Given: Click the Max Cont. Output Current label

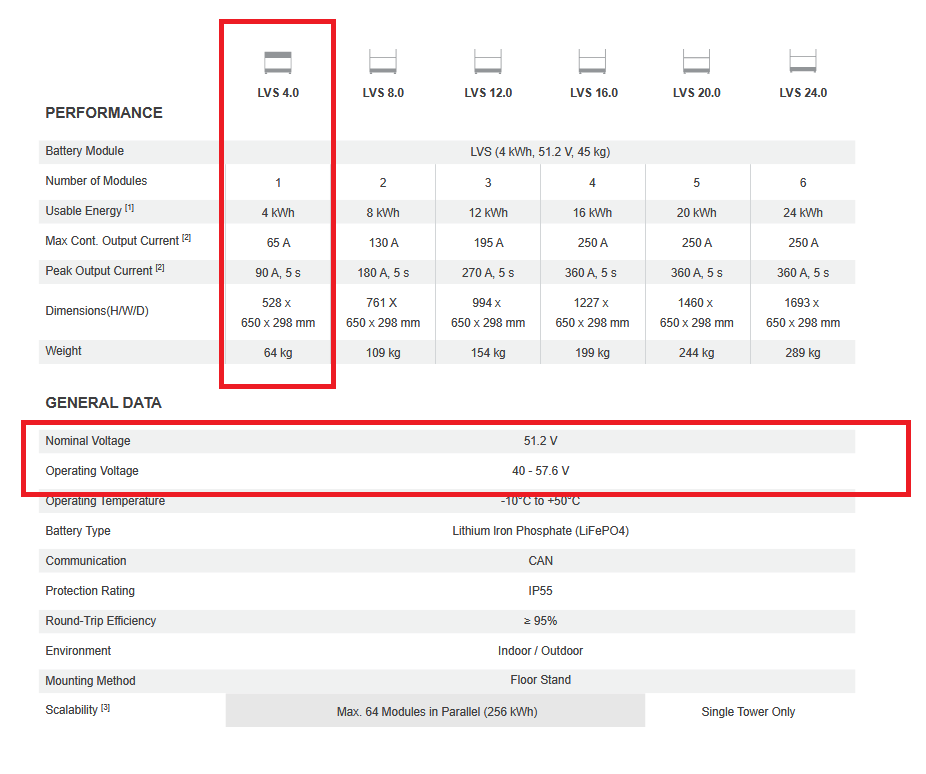Looking at the screenshot, I should tap(118, 240).
